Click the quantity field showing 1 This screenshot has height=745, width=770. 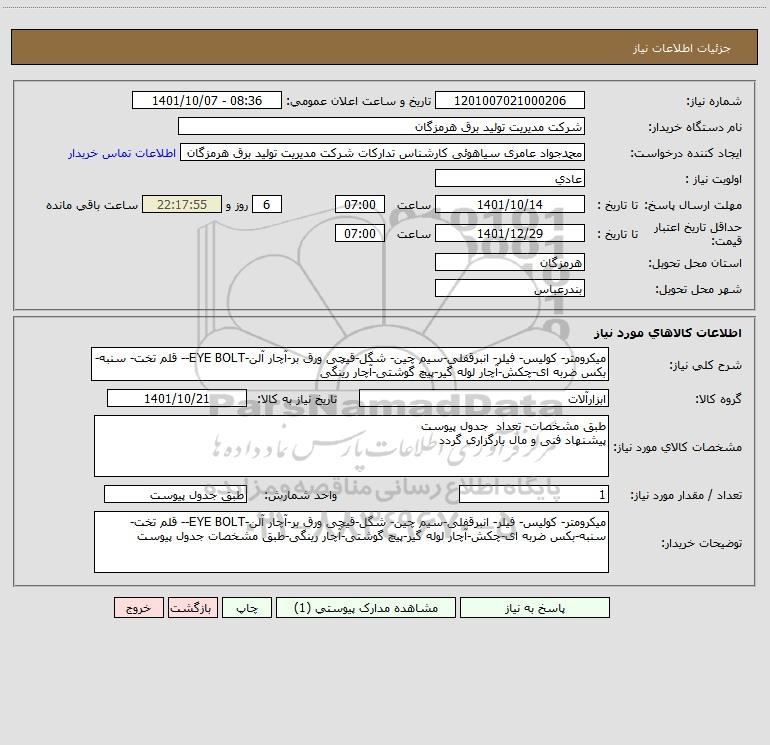point(534,494)
